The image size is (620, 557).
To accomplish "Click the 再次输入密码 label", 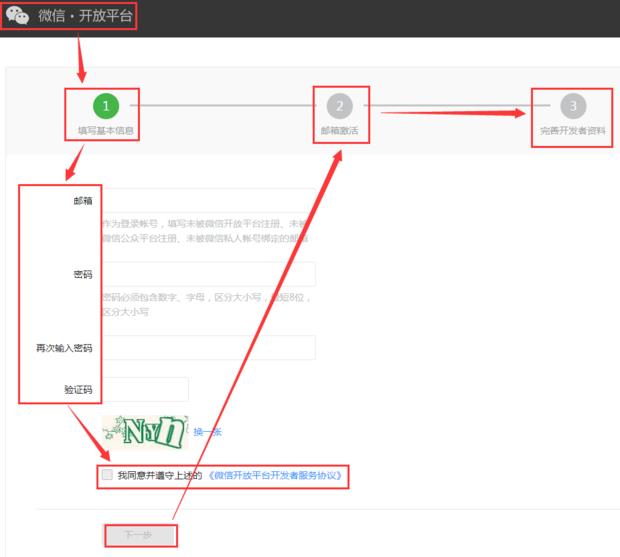I will coord(64,348).
